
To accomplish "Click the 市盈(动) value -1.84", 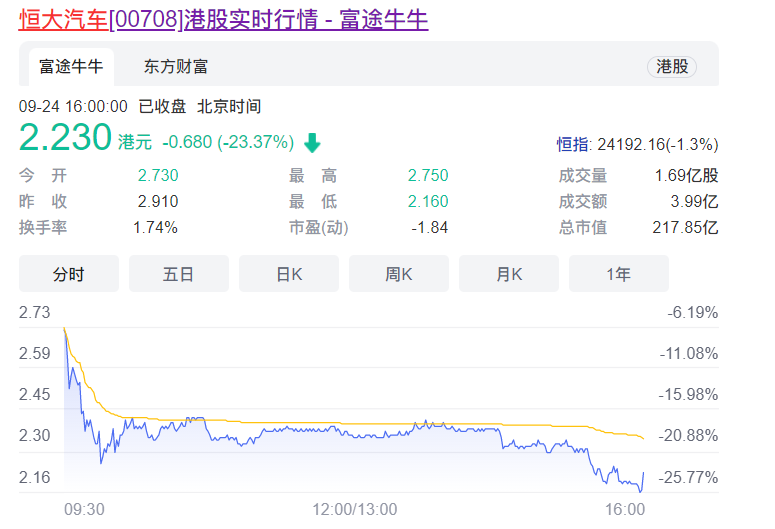I will (430, 227).
